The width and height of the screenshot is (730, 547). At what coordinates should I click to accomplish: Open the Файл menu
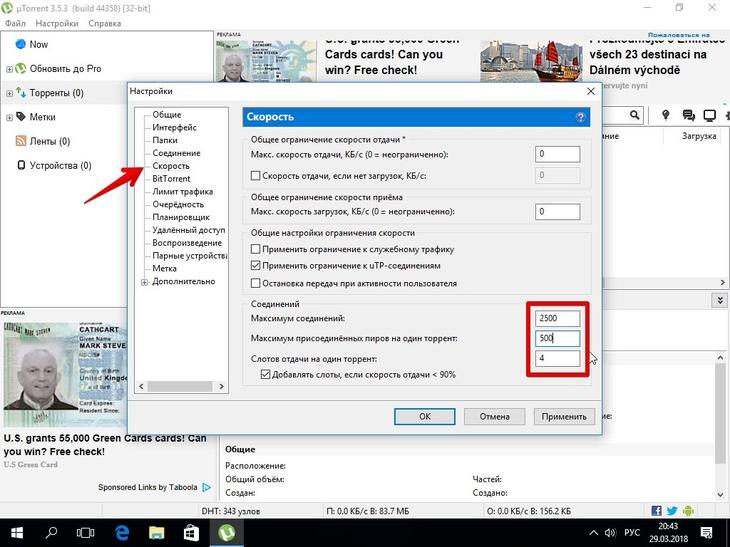coord(15,23)
